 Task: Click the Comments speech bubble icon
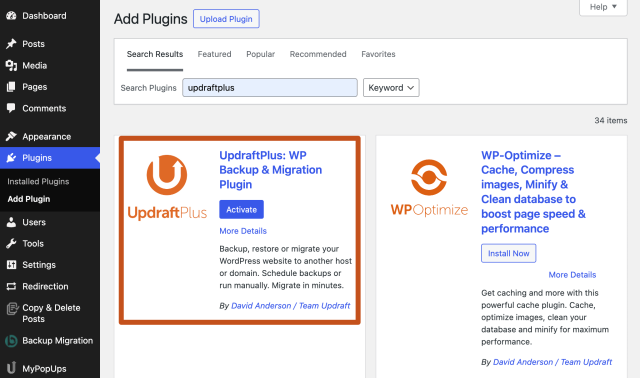point(11,108)
